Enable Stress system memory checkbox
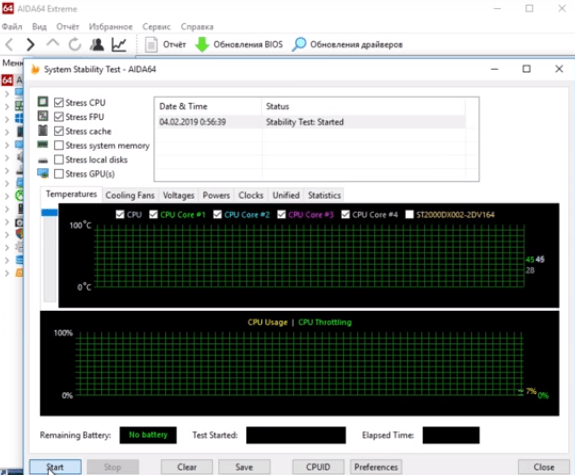 pos(59,145)
